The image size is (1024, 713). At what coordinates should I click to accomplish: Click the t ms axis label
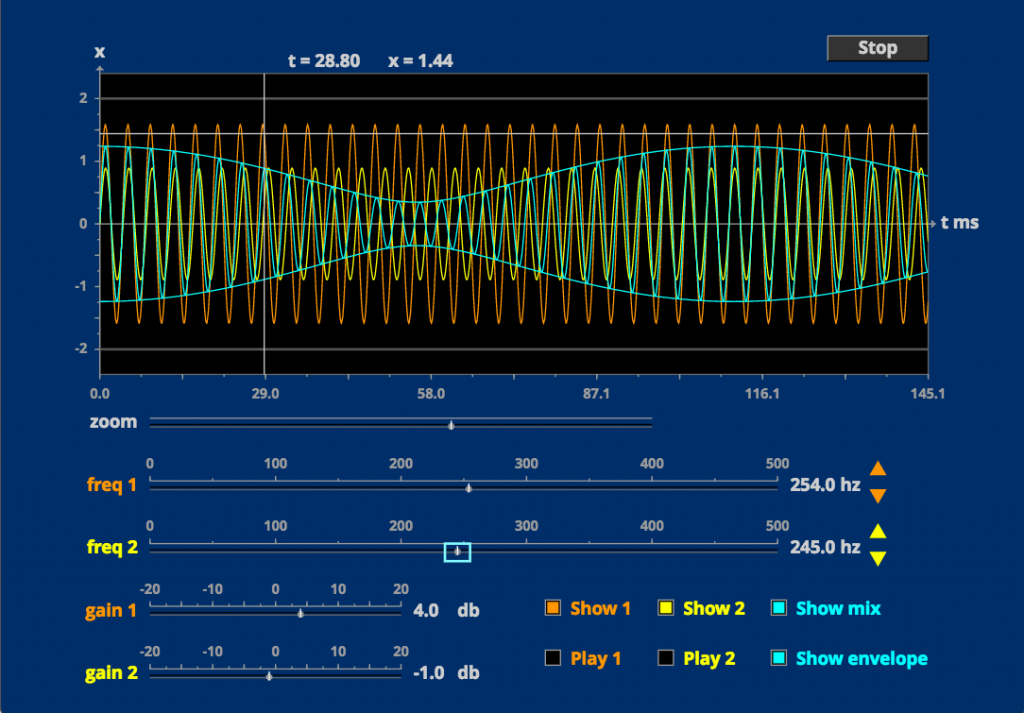[x=958, y=223]
